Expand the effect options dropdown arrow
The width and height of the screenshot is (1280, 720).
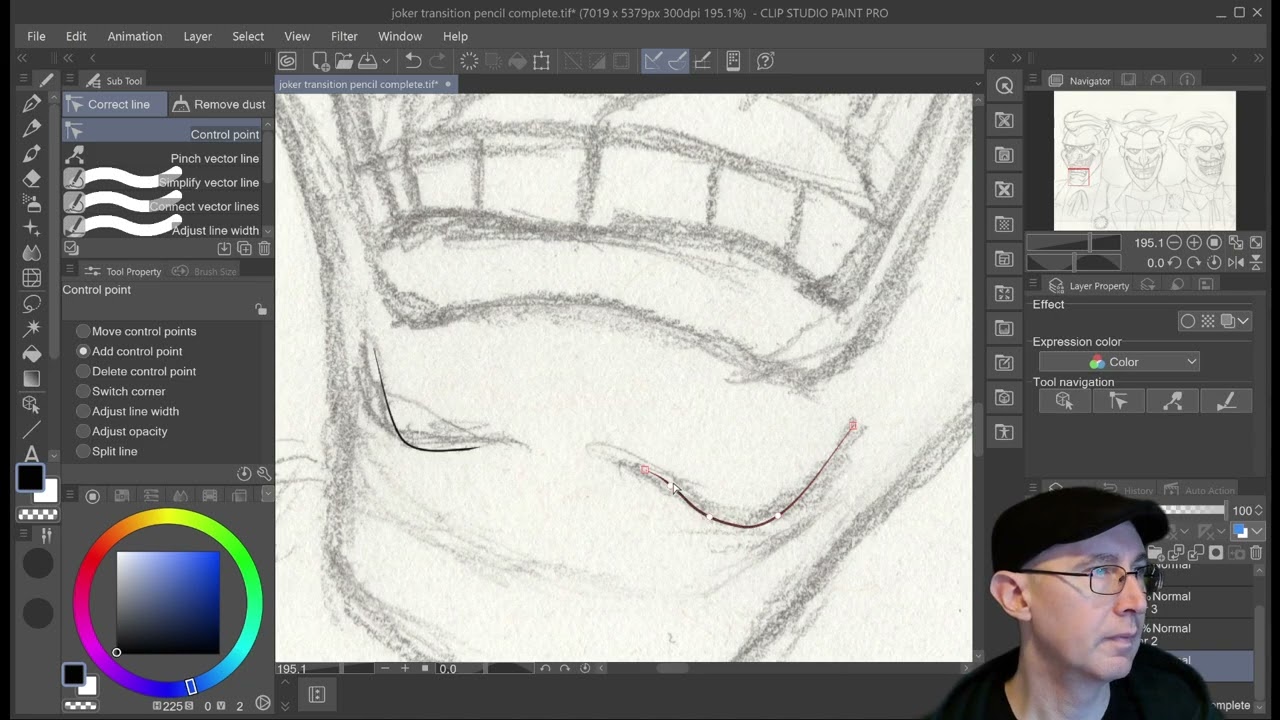tap(1243, 321)
